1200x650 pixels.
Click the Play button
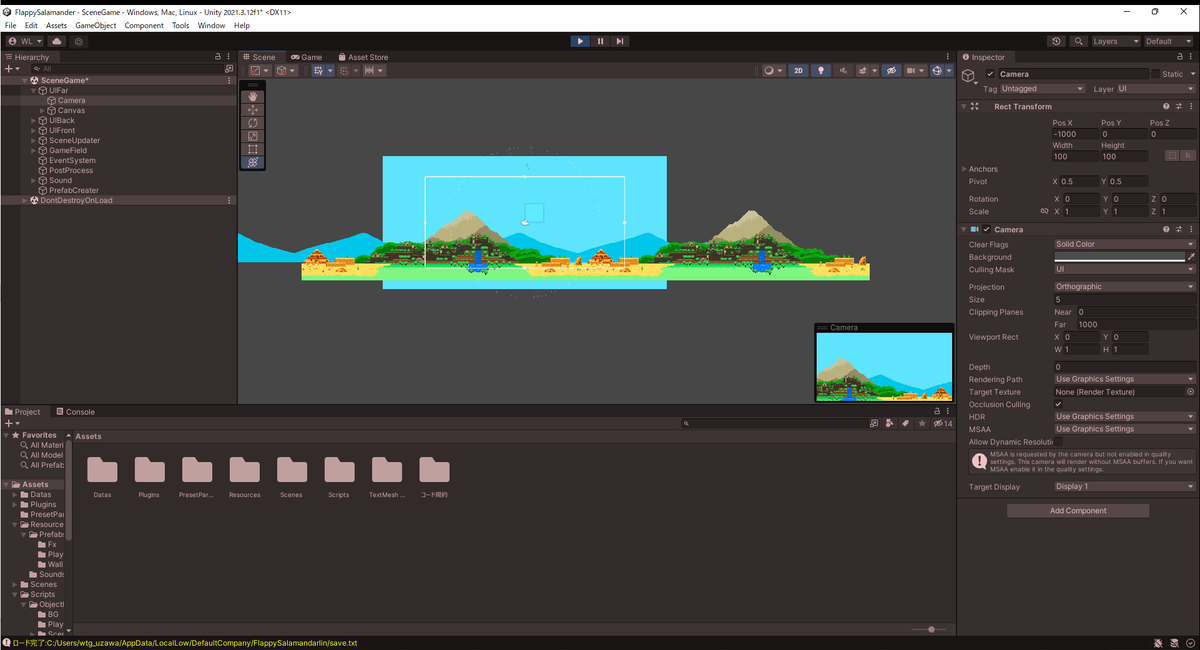tap(580, 41)
